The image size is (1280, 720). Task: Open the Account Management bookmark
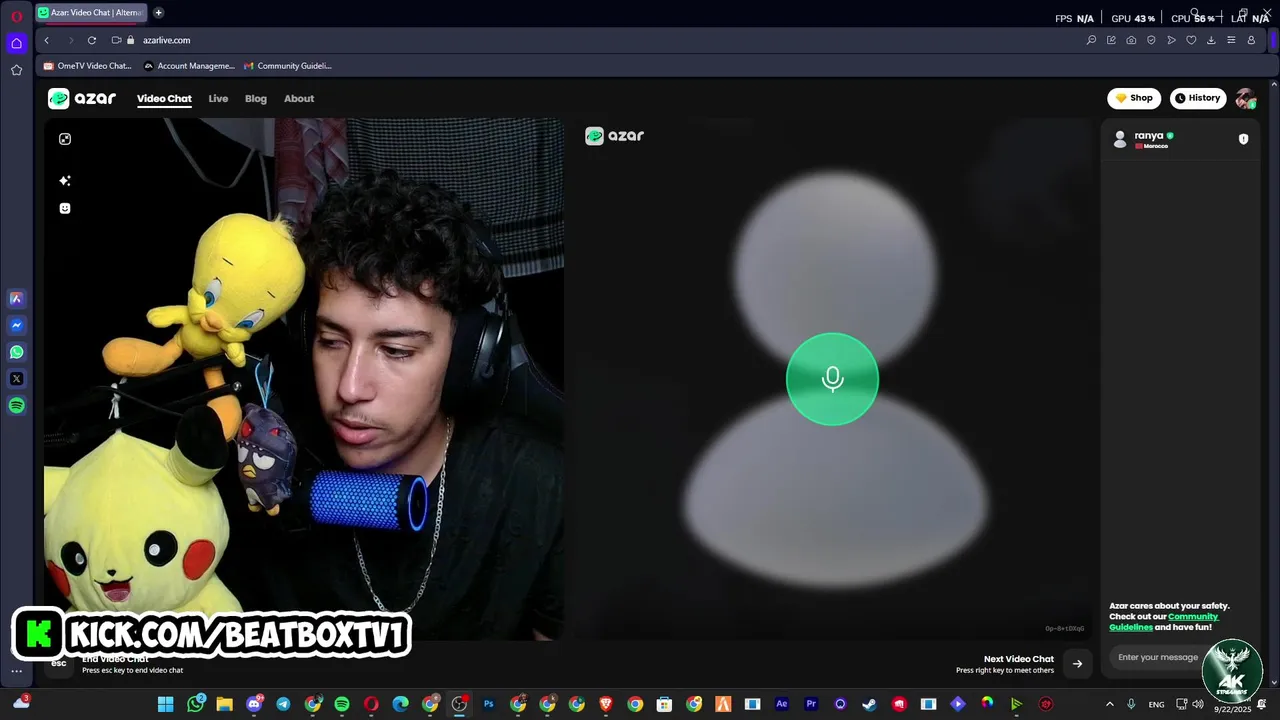[189, 66]
